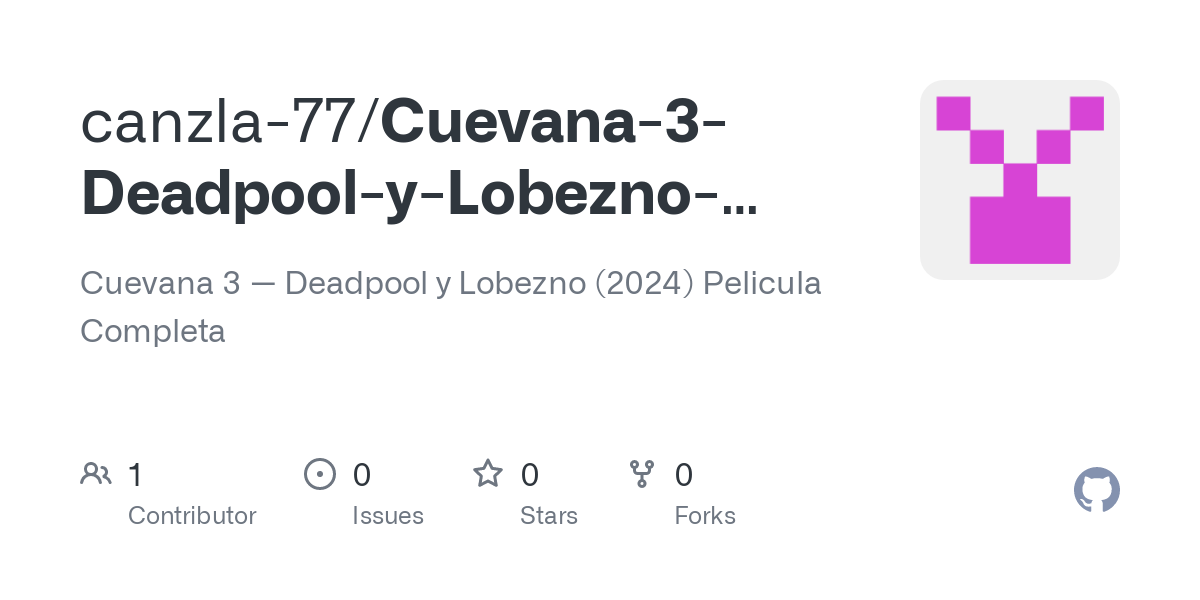Click the Issues circle-dot icon
The width and height of the screenshot is (1200, 600).
point(320,474)
